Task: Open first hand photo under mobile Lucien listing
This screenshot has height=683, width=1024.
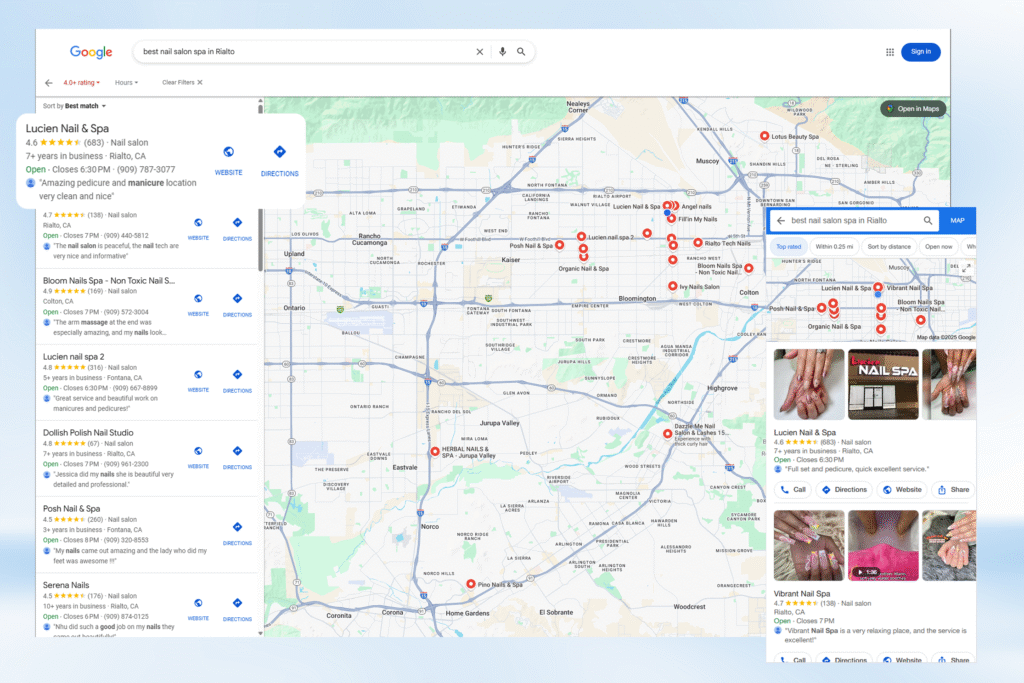Action: coord(808,384)
